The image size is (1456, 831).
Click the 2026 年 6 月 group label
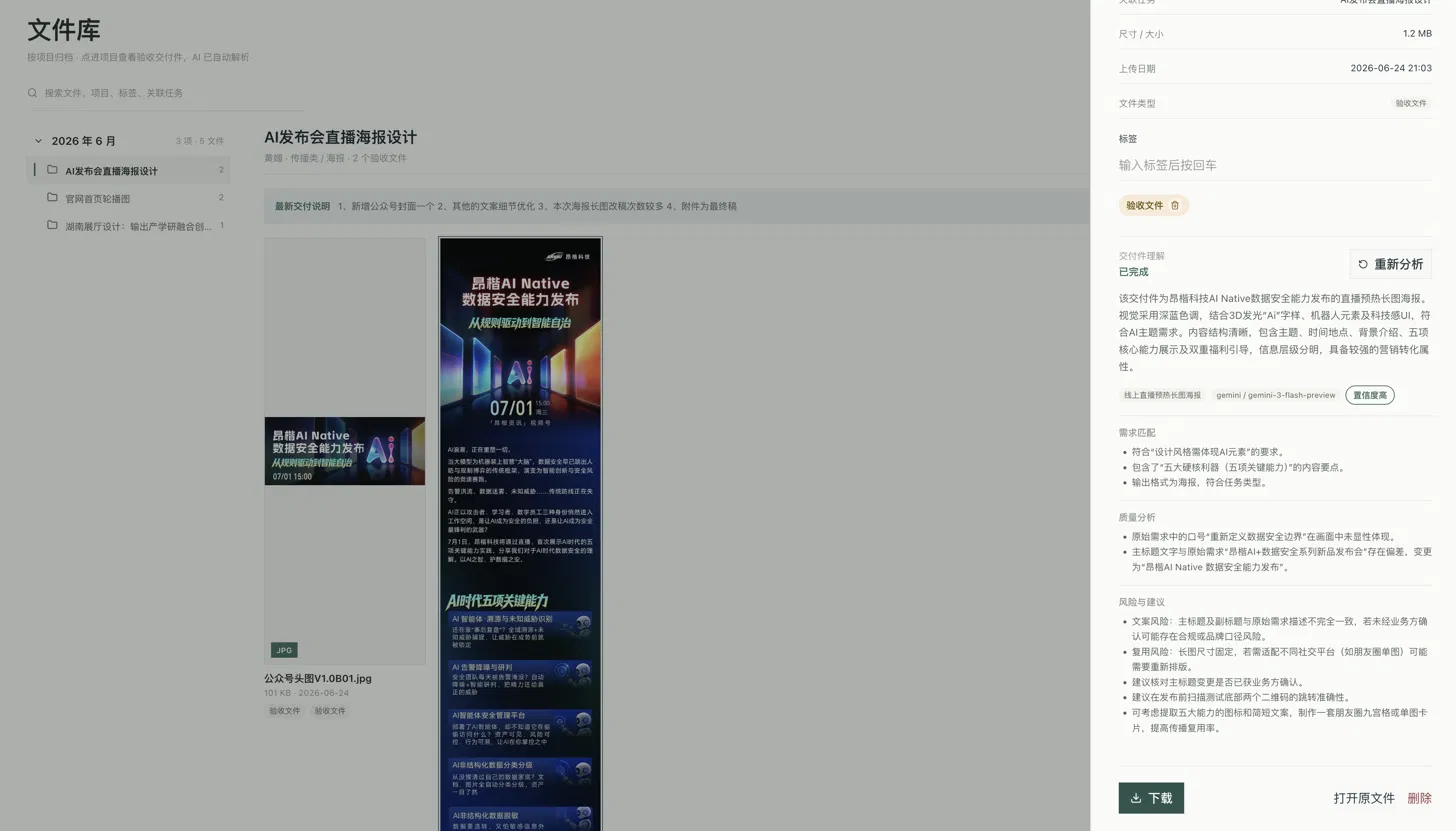click(84, 141)
